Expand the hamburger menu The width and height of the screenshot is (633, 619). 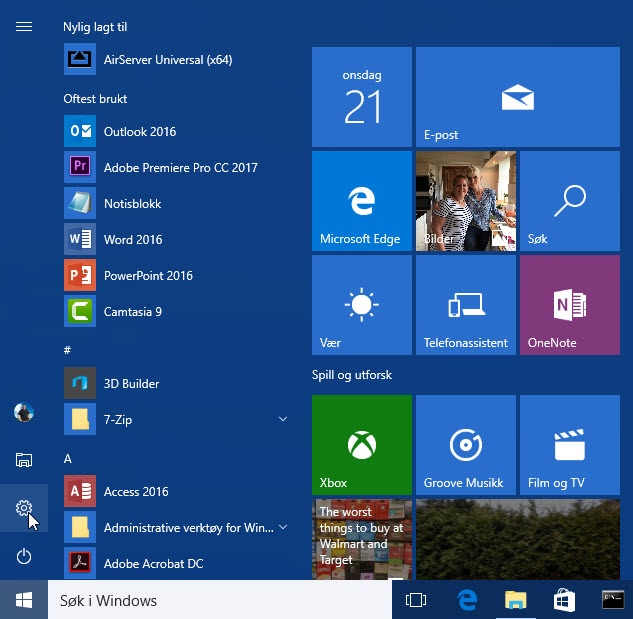[24, 27]
